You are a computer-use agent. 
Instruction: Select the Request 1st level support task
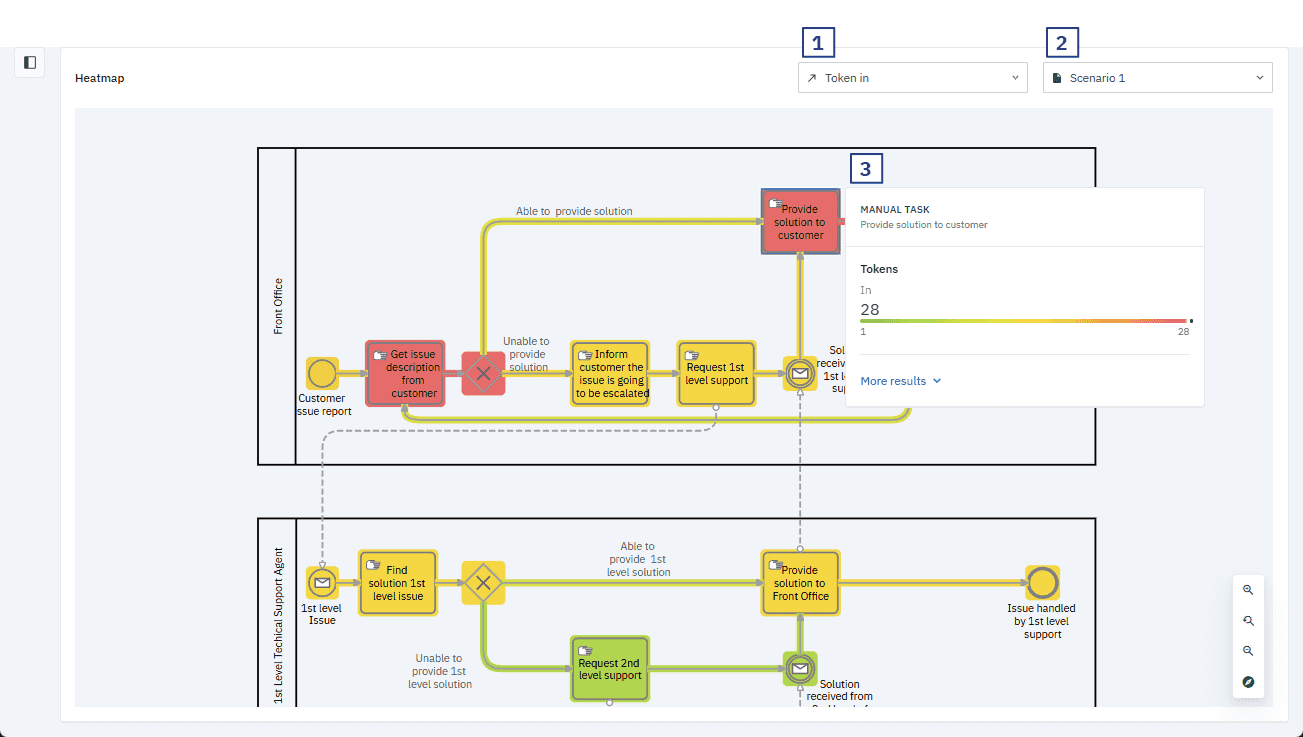click(x=716, y=373)
